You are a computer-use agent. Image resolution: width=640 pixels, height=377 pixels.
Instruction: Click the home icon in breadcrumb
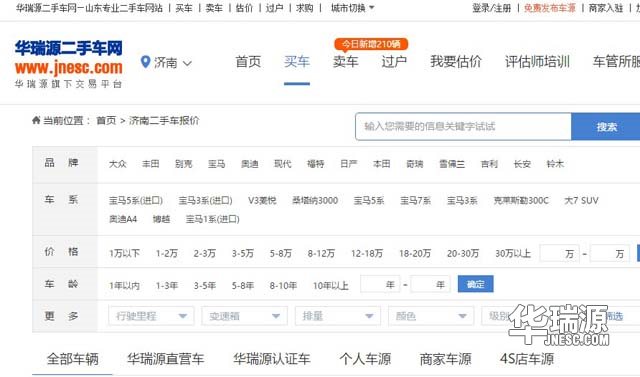[36, 120]
